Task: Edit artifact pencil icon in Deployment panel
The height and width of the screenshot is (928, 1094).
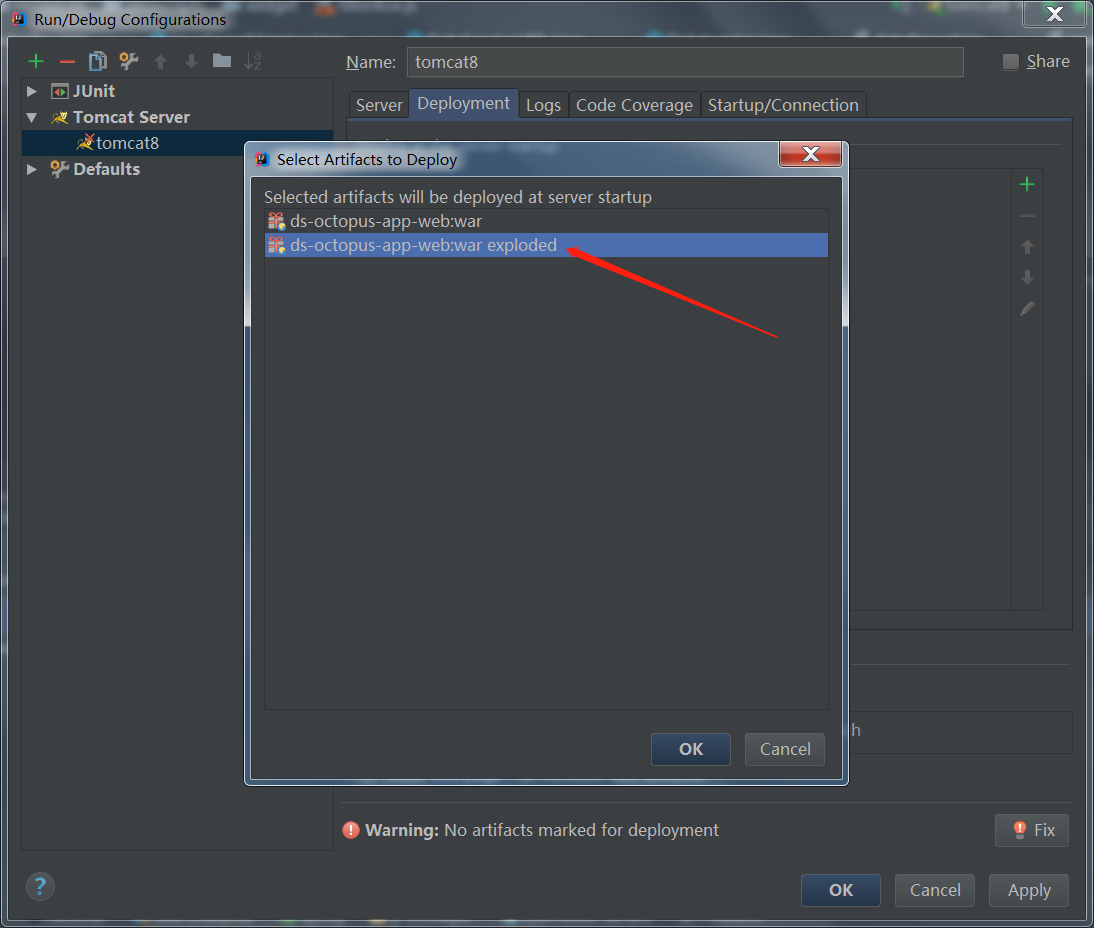Action: point(1027,308)
